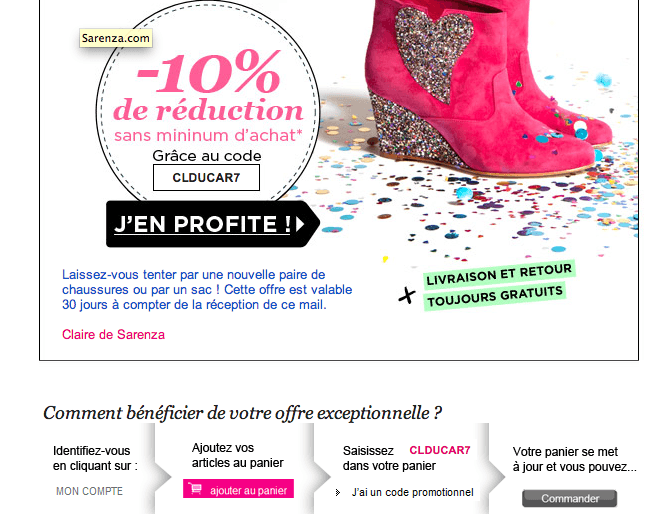Click the small arrow beside code promotionnel
Screen dimensions: 647x514
click(x=338, y=493)
